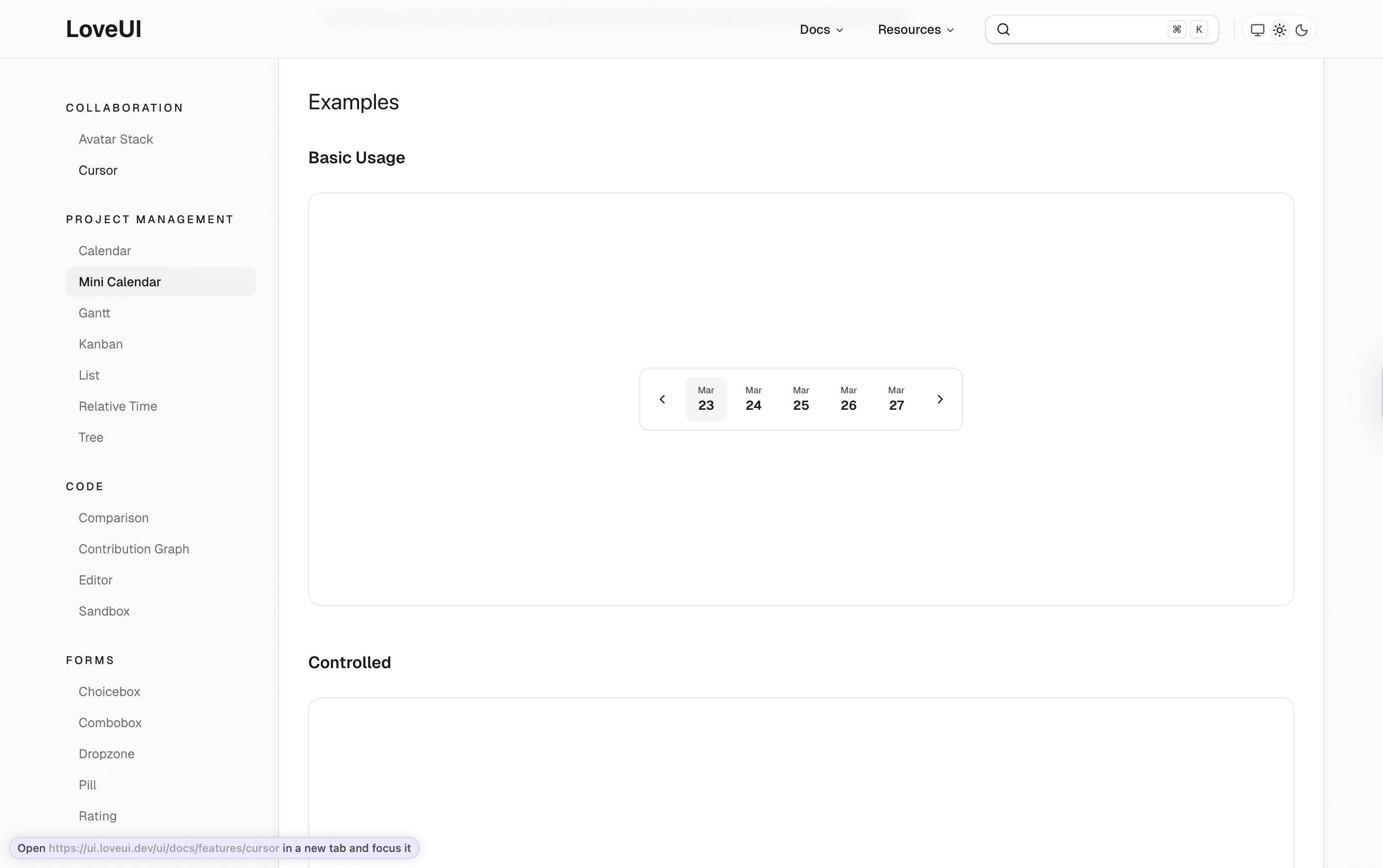
Task: Go to previous dates with left chevron
Action: coord(662,398)
